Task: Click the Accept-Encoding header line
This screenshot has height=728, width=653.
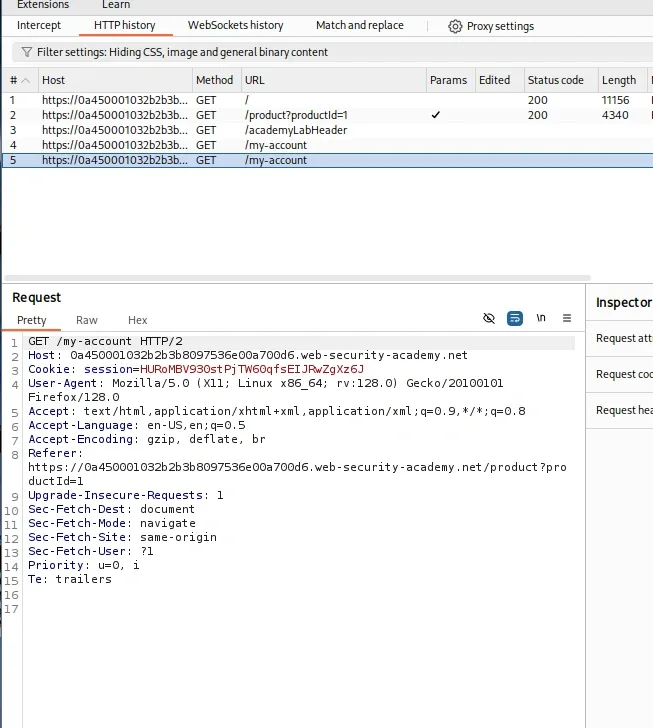Action: tap(147, 439)
